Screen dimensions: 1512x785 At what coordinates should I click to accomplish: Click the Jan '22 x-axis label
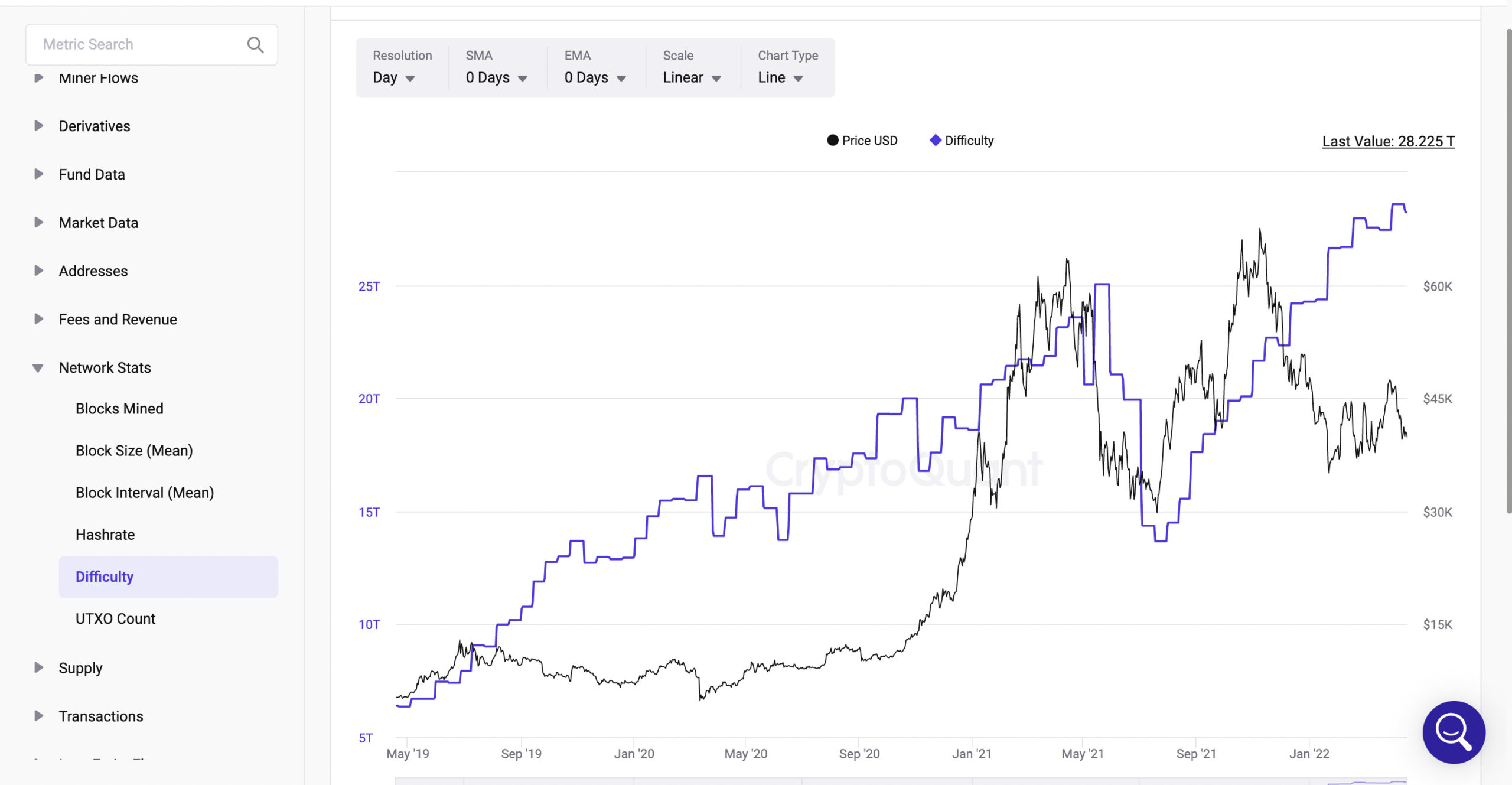(1309, 754)
